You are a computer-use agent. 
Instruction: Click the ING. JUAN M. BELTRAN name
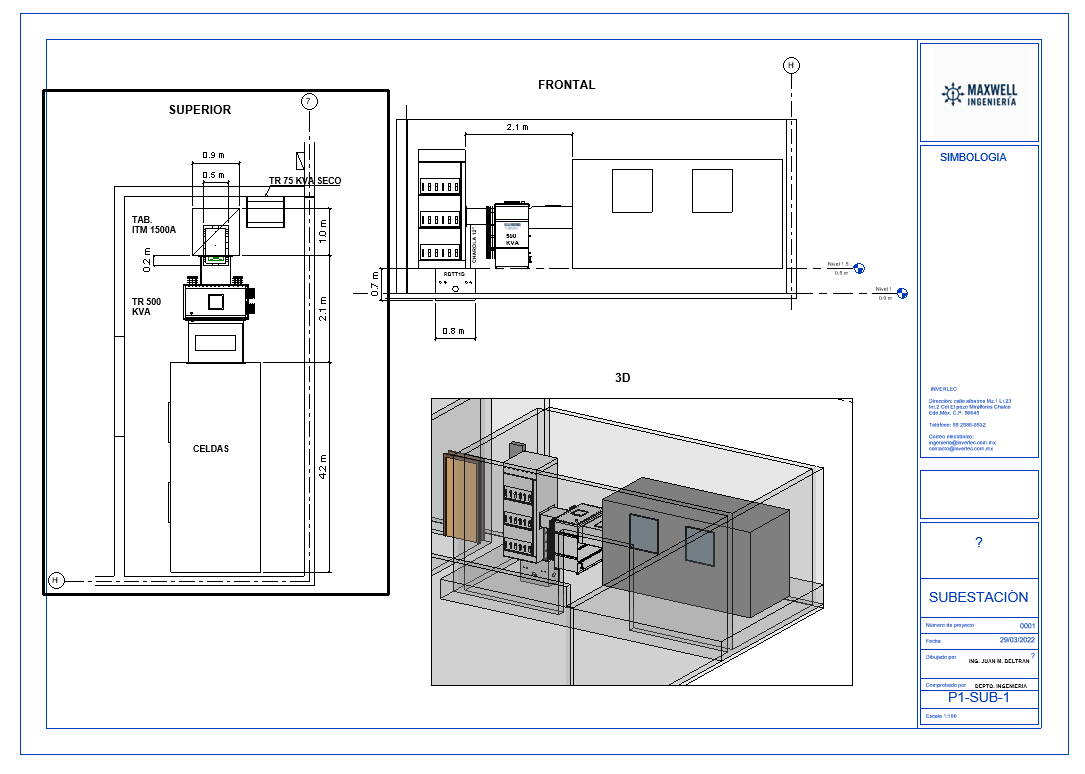[999, 661]
